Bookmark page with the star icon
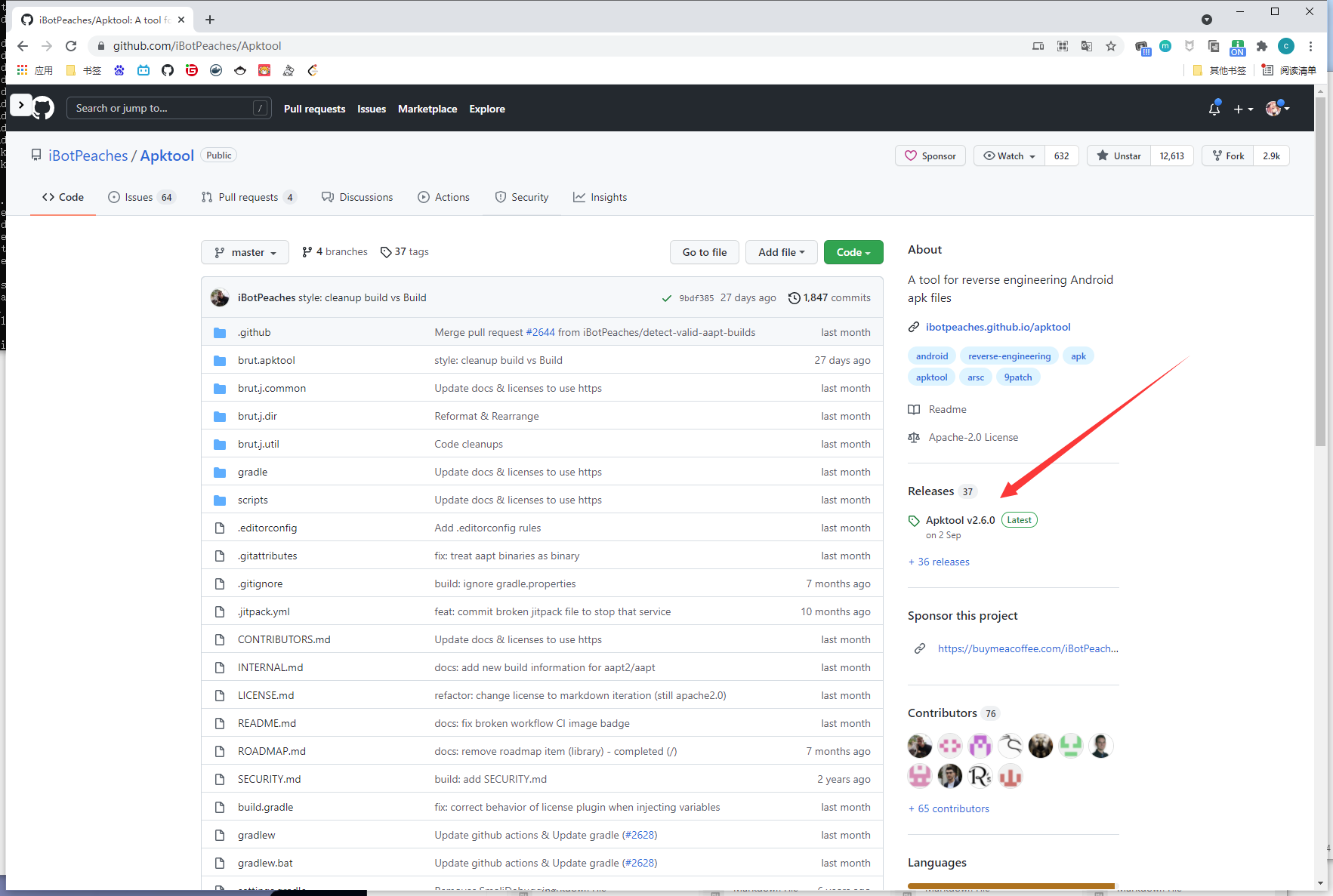 (1110, 46)
